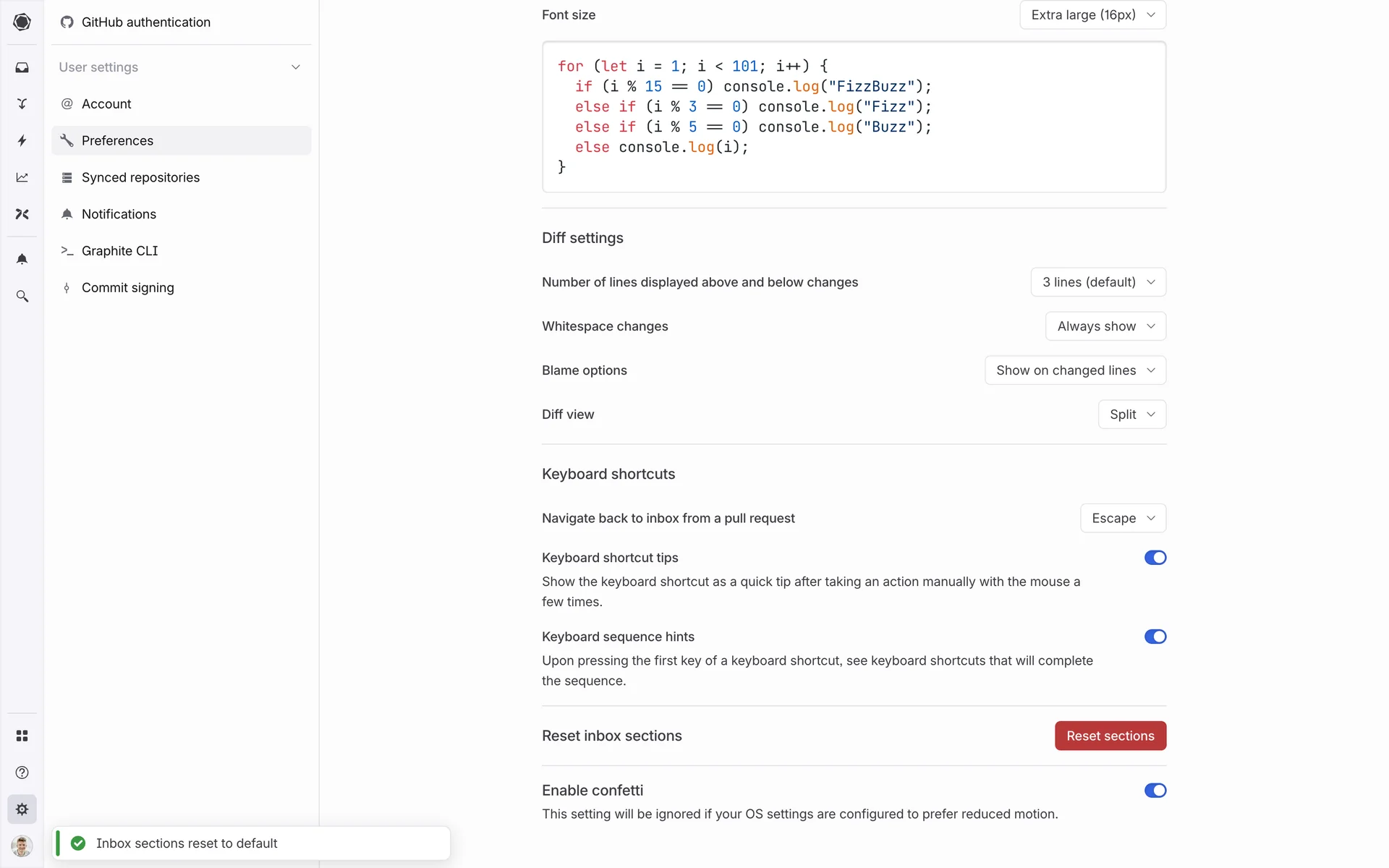The width and height of the screenshot is (1389, 868).
Task: Open the Font size dropdown
Action: 1092,14
